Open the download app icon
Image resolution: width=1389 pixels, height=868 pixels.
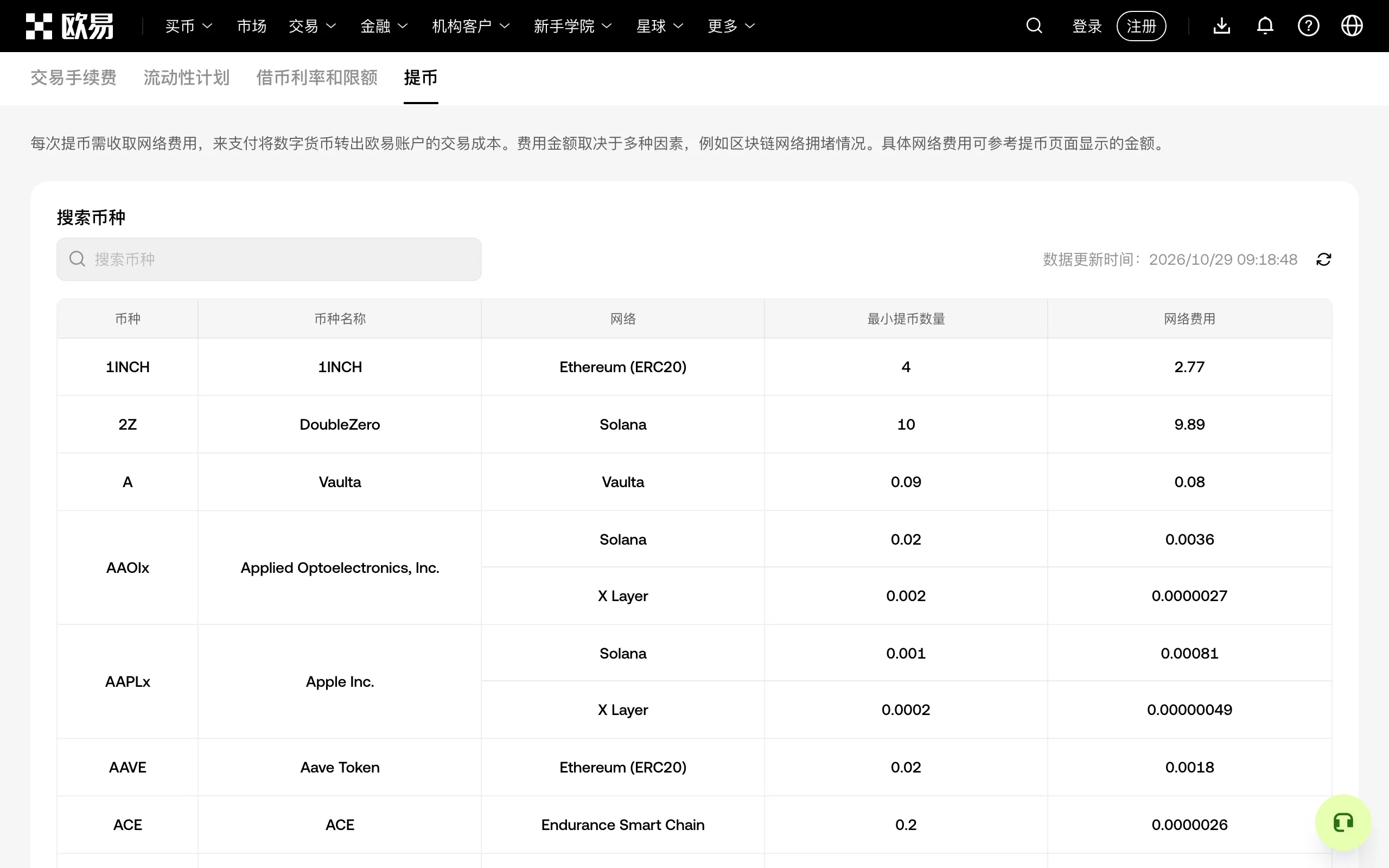tap(1221, 26)
